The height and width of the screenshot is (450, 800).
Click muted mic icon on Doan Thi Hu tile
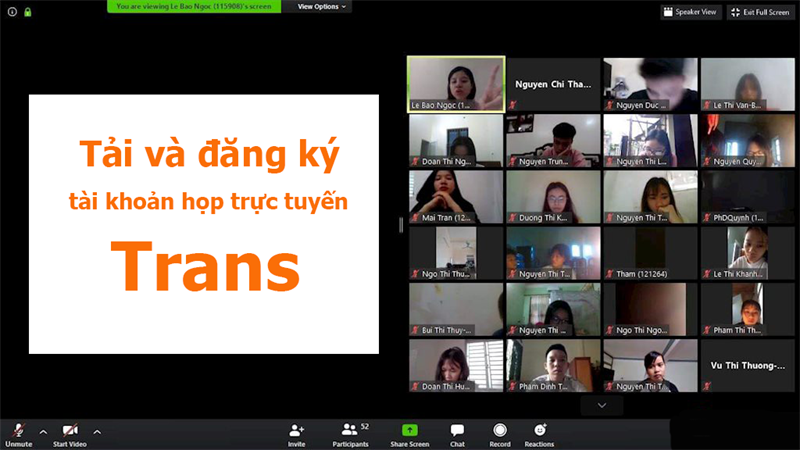(x=415, y=386)
